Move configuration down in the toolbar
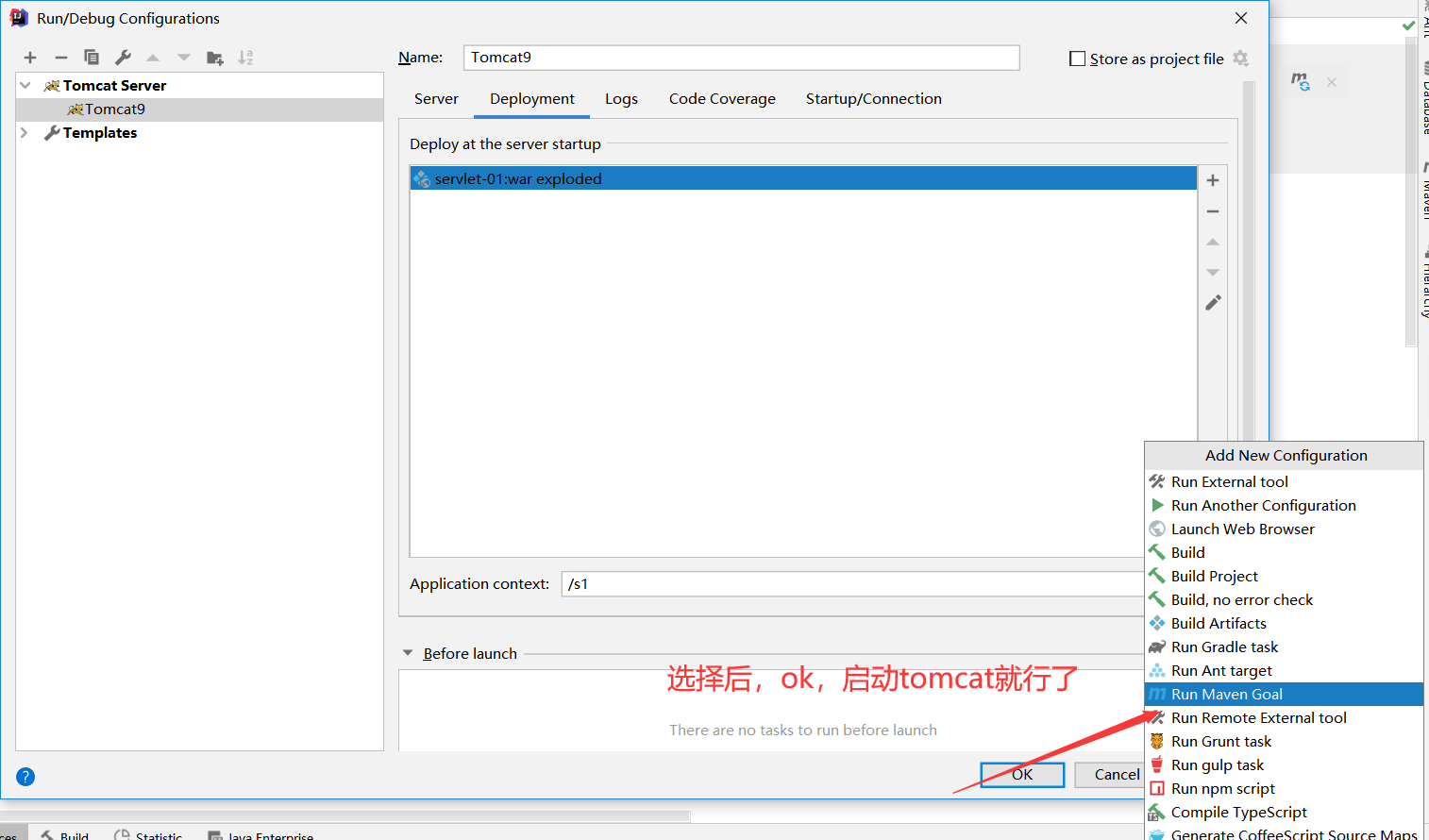The height and width of the screenshot is (840, 1429). pos(184,58)
